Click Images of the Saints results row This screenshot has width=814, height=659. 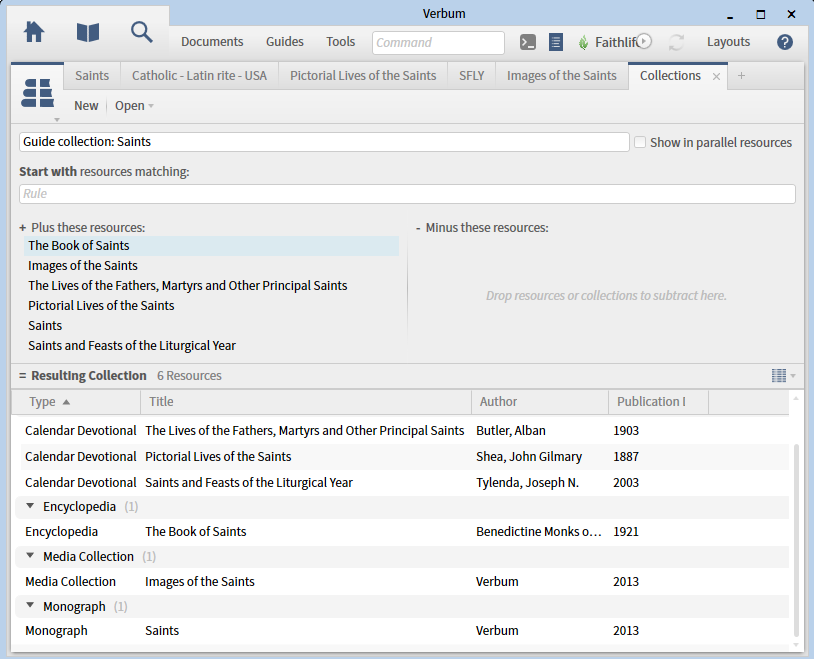pyautogui.click(x=405, y=582)
